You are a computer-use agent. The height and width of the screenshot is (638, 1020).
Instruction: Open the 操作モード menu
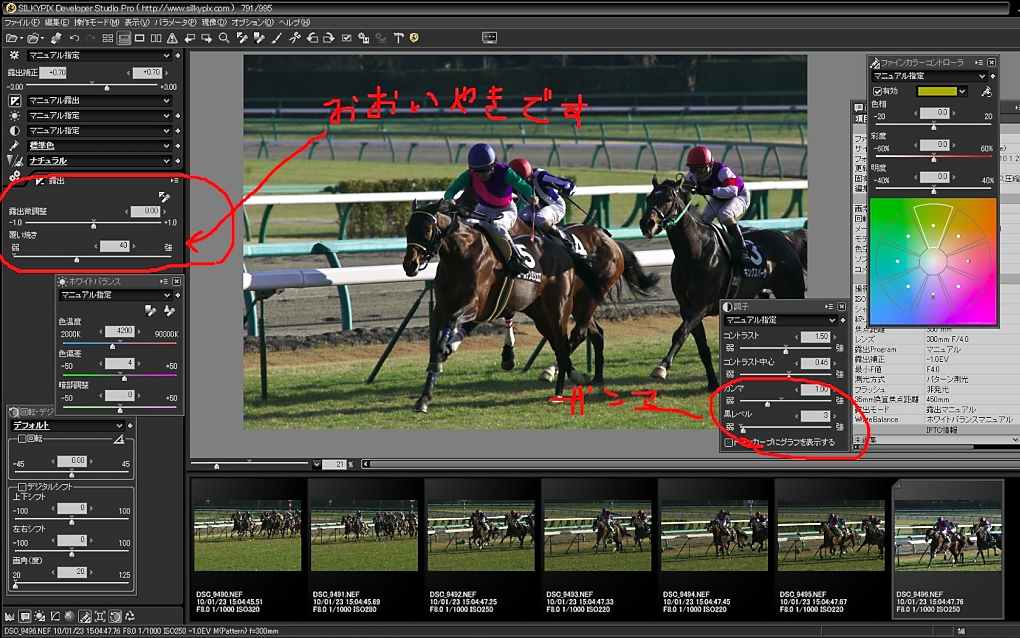point(96,22)
